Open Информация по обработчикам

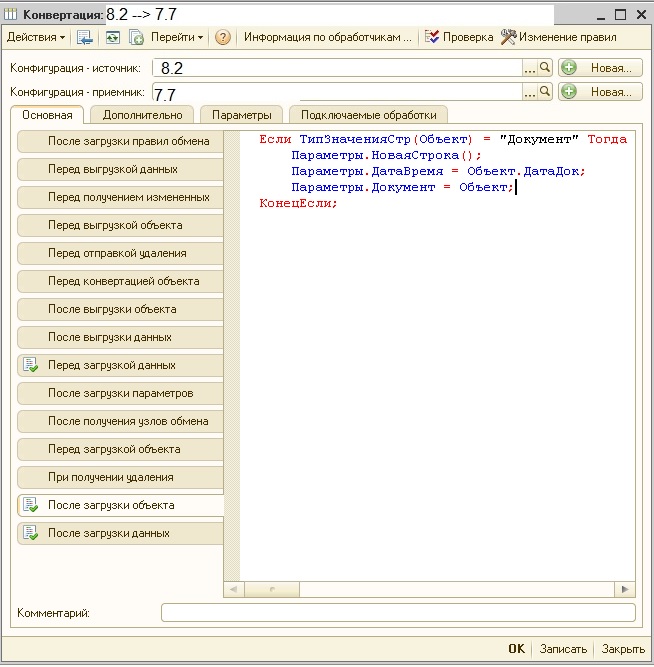328,37
